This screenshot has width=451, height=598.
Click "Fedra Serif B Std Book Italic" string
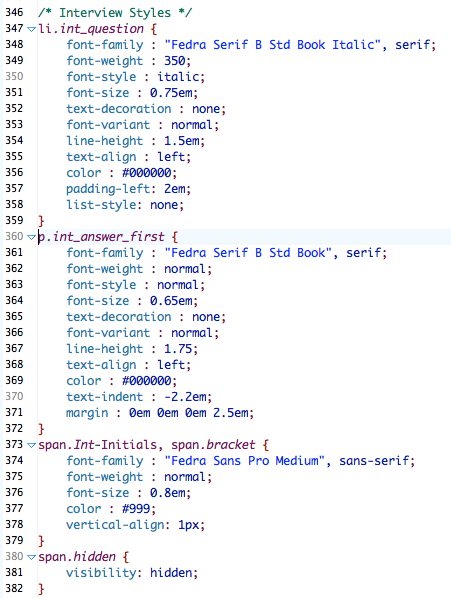273,45
